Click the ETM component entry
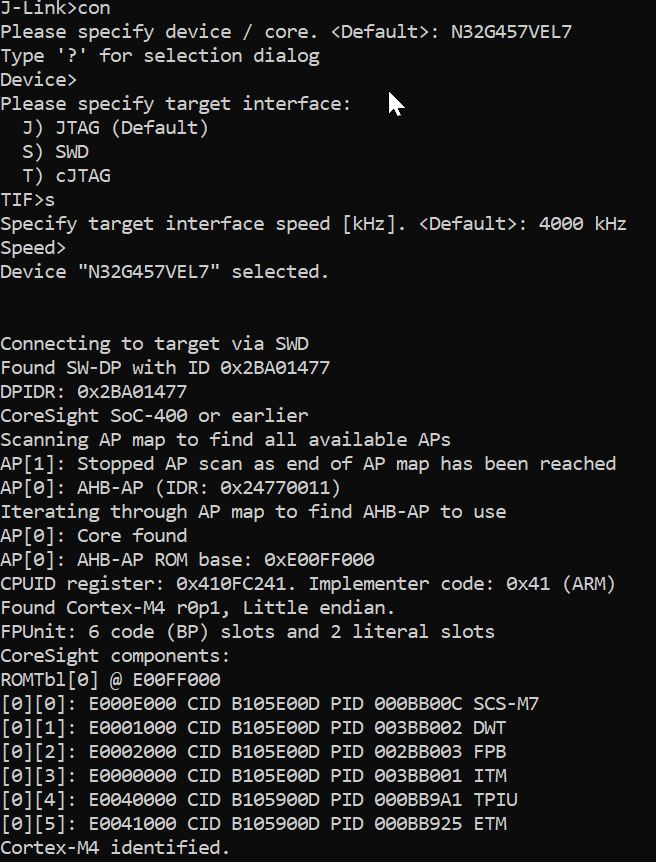The width and height of the screenshot is (656, 862). click(x=490, y=824)
